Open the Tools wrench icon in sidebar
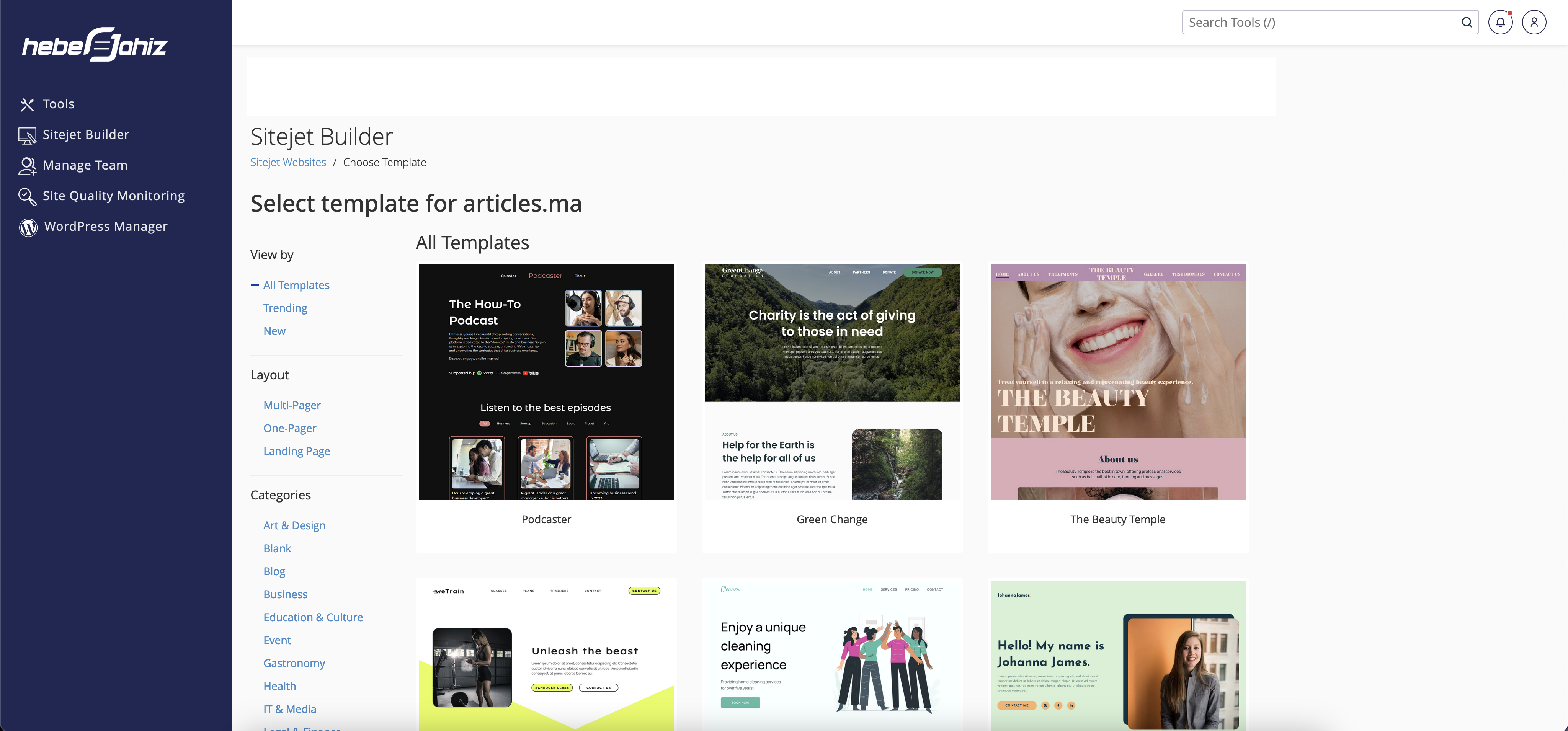Image resolution: width=1568 pixels, height=731 pixels. [x=27, y=105]
